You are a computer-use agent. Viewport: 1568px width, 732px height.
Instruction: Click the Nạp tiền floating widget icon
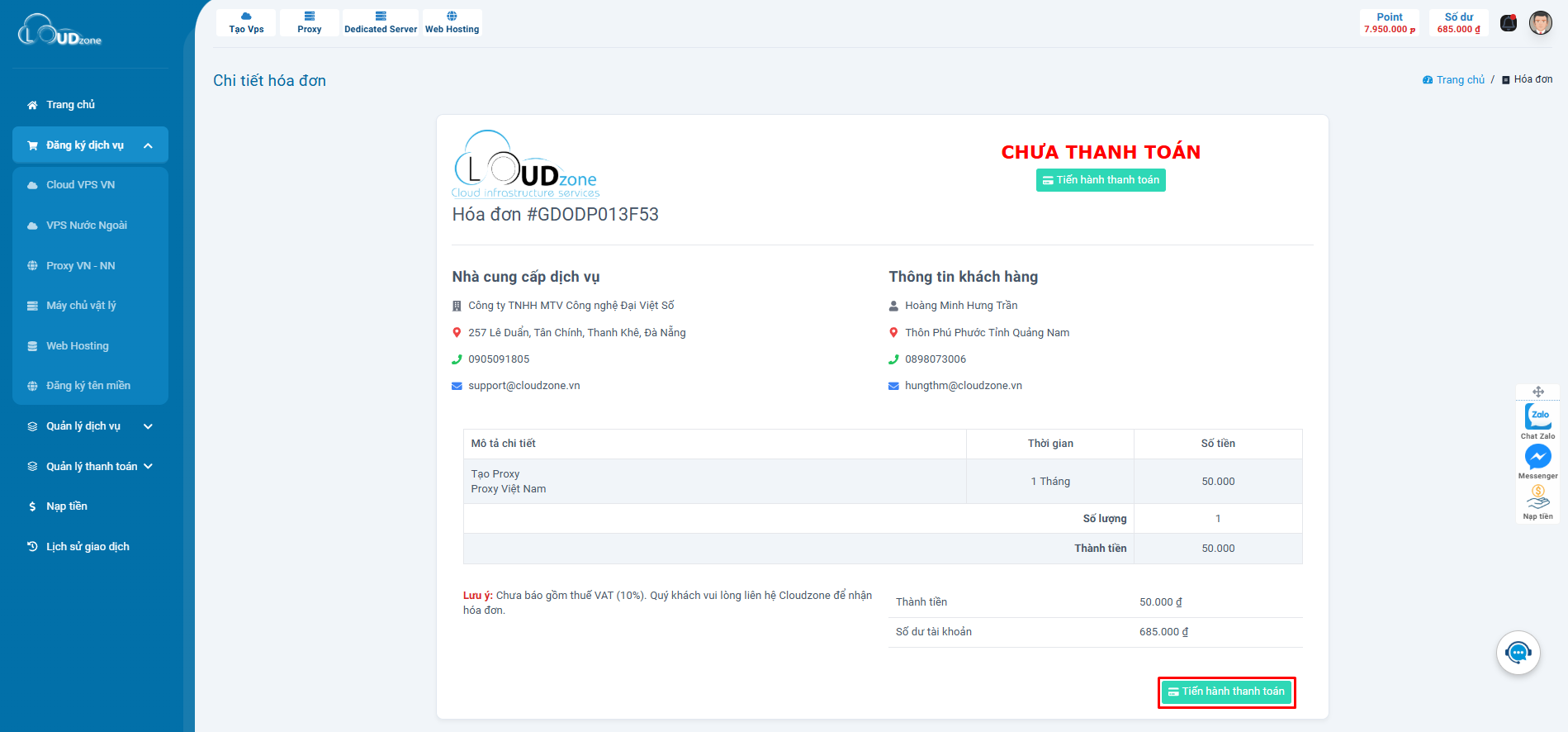click(1537, 497)
